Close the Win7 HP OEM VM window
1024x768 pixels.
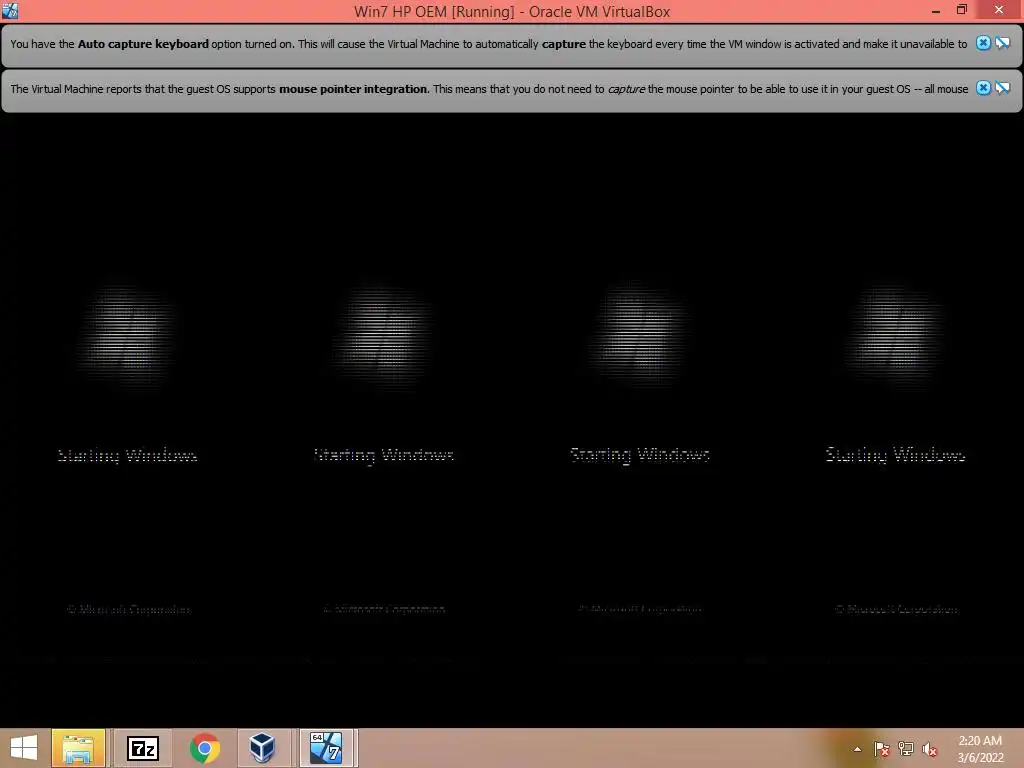[x=999, y=10]
